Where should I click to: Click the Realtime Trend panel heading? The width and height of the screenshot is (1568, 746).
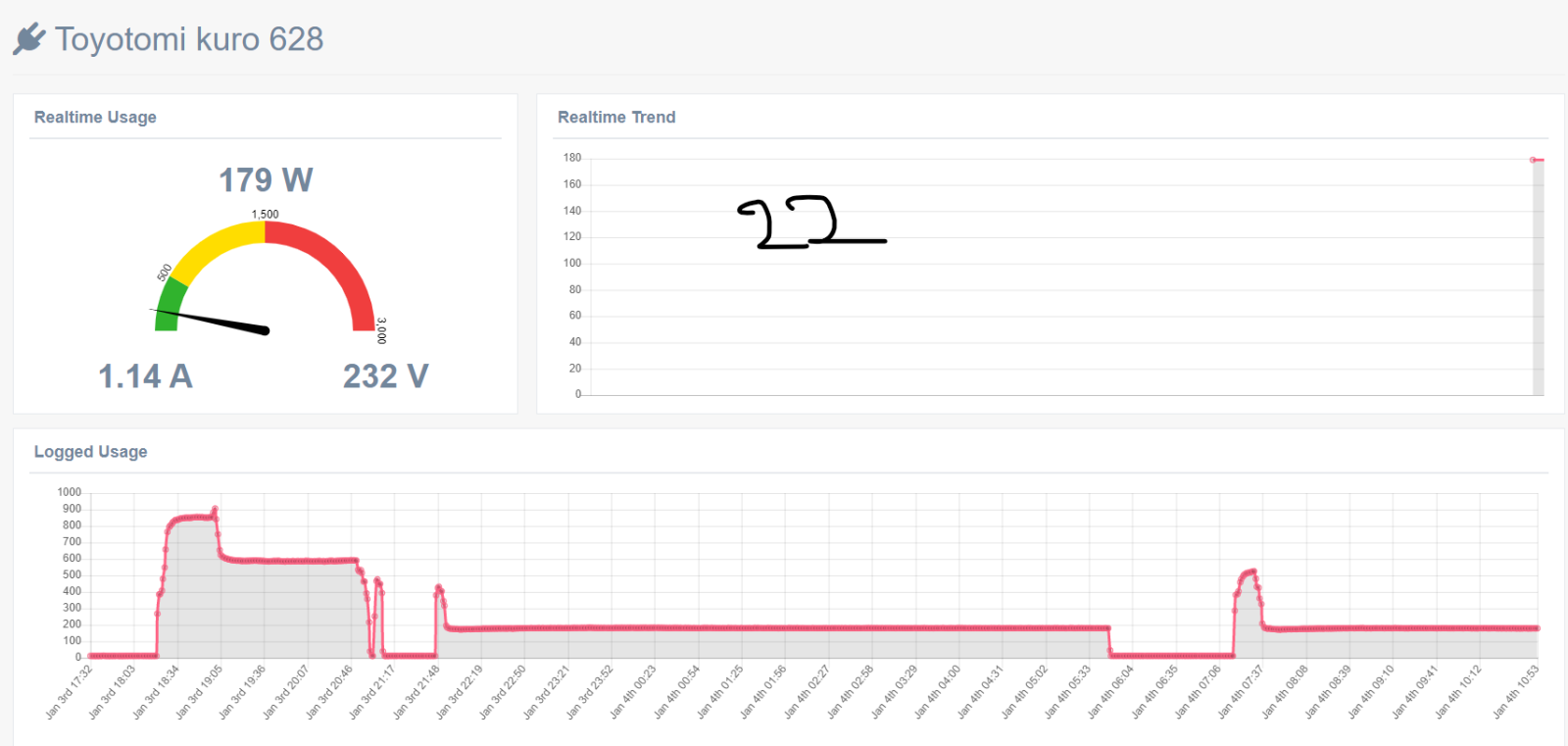616,117
